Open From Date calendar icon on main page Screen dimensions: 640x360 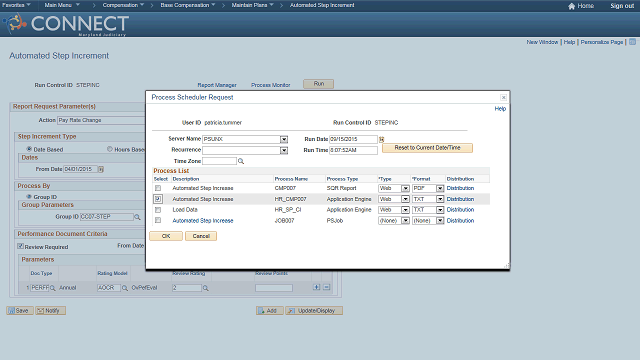(x=101, y=169)
